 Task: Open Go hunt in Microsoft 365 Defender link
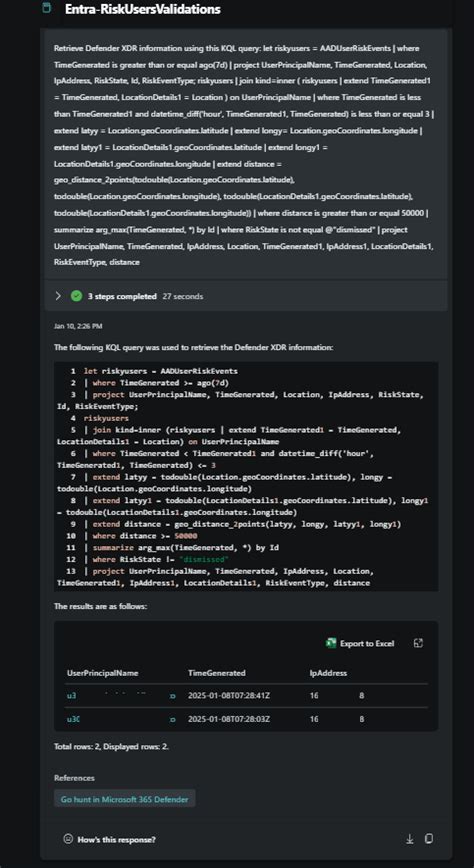click(125, 799)
